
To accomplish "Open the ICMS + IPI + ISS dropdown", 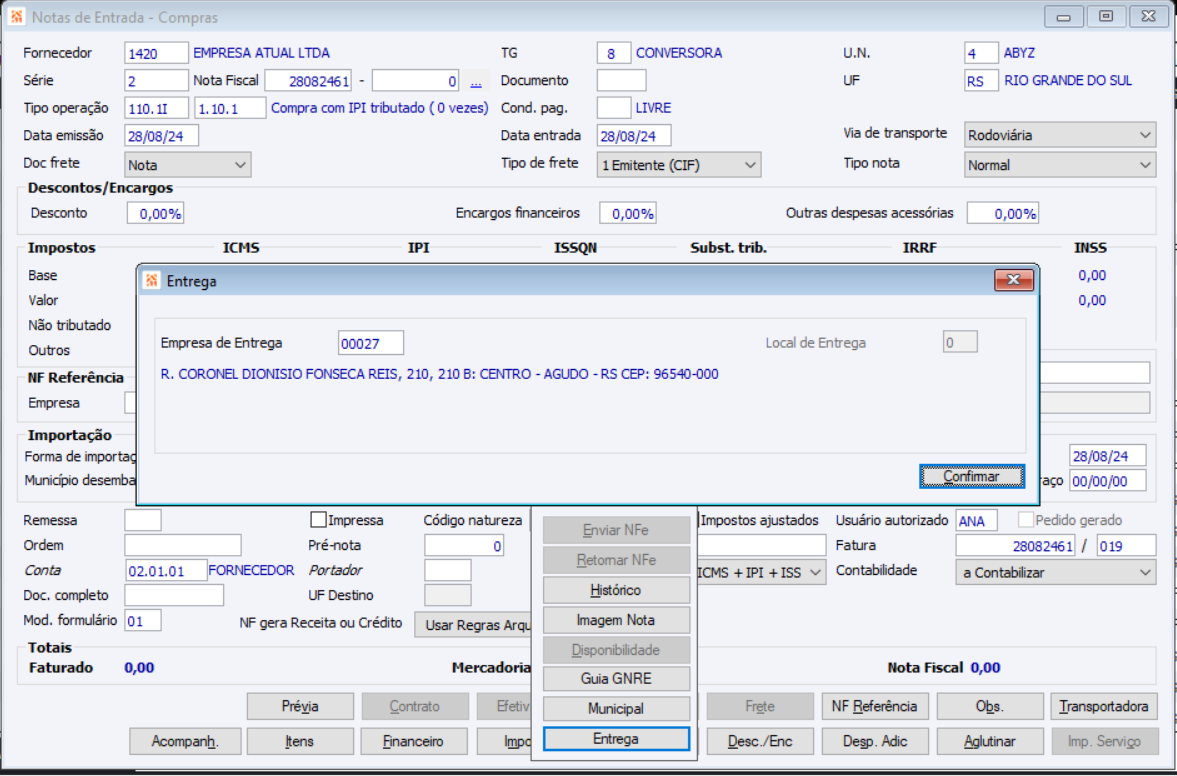I will click(760, 573).
